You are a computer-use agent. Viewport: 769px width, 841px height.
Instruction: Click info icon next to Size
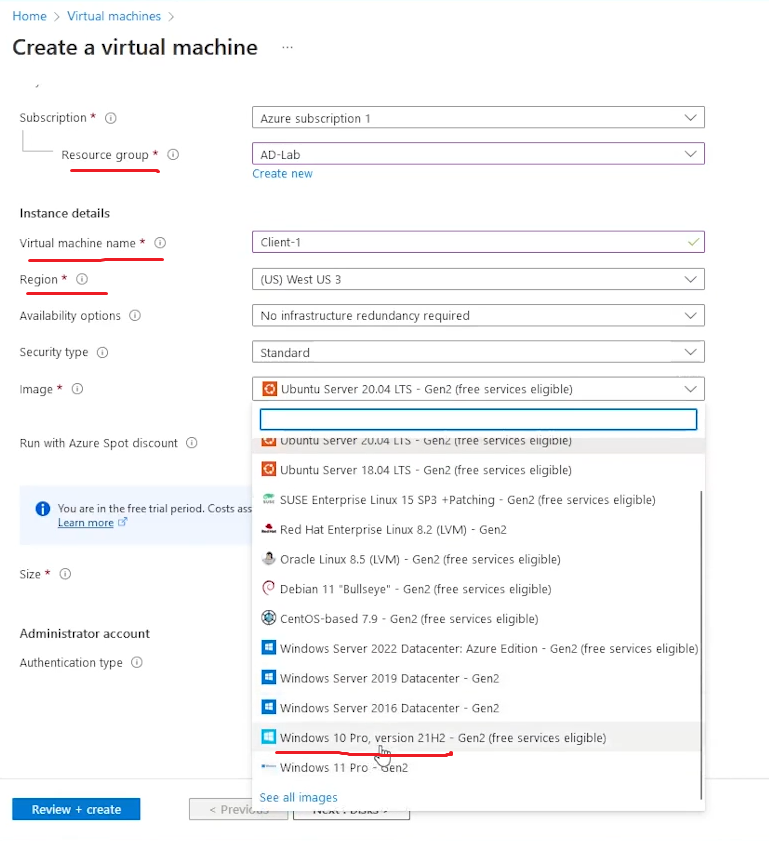tap(65, 574)
